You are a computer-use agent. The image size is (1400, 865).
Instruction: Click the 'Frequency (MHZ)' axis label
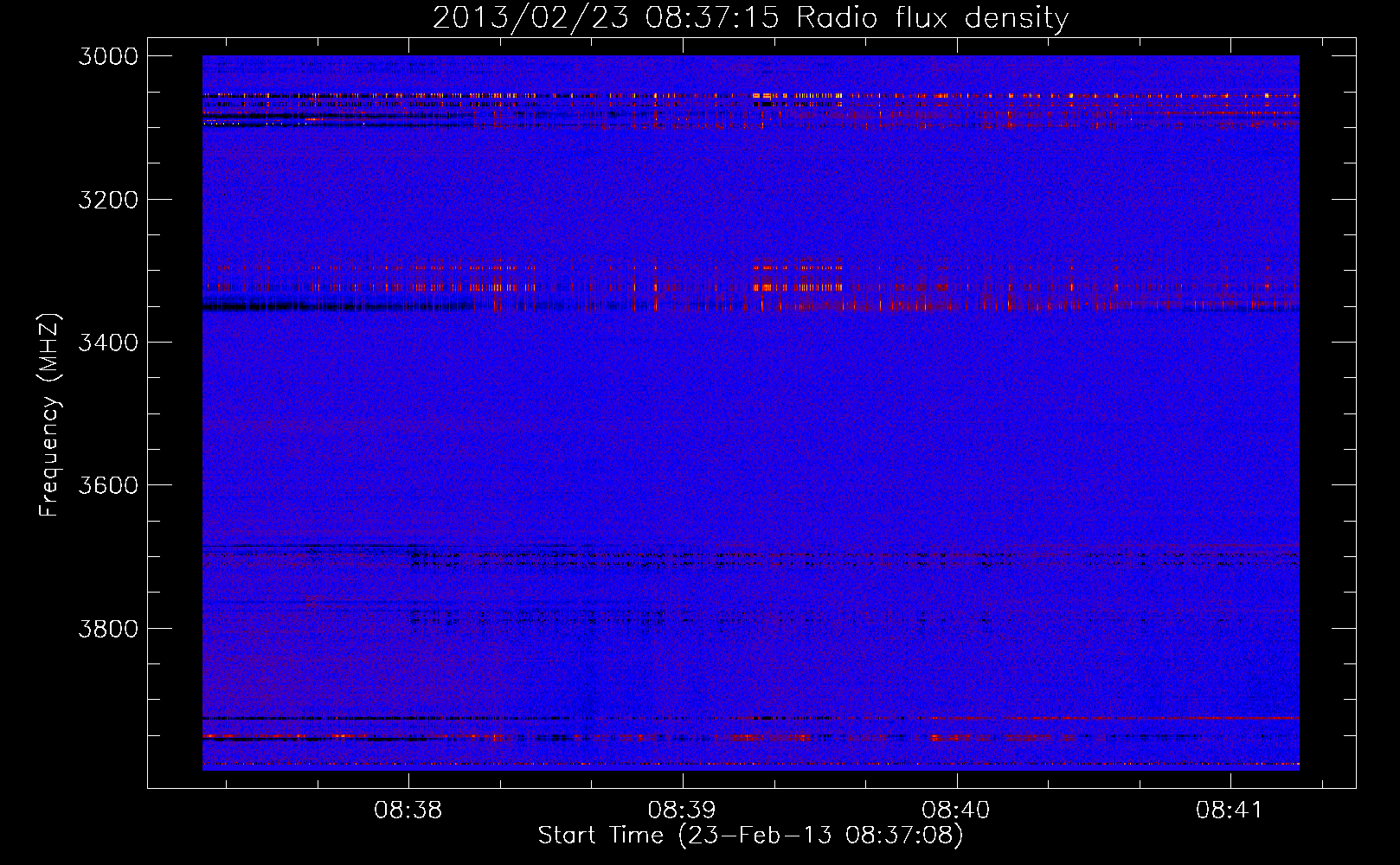click(50, 415)
